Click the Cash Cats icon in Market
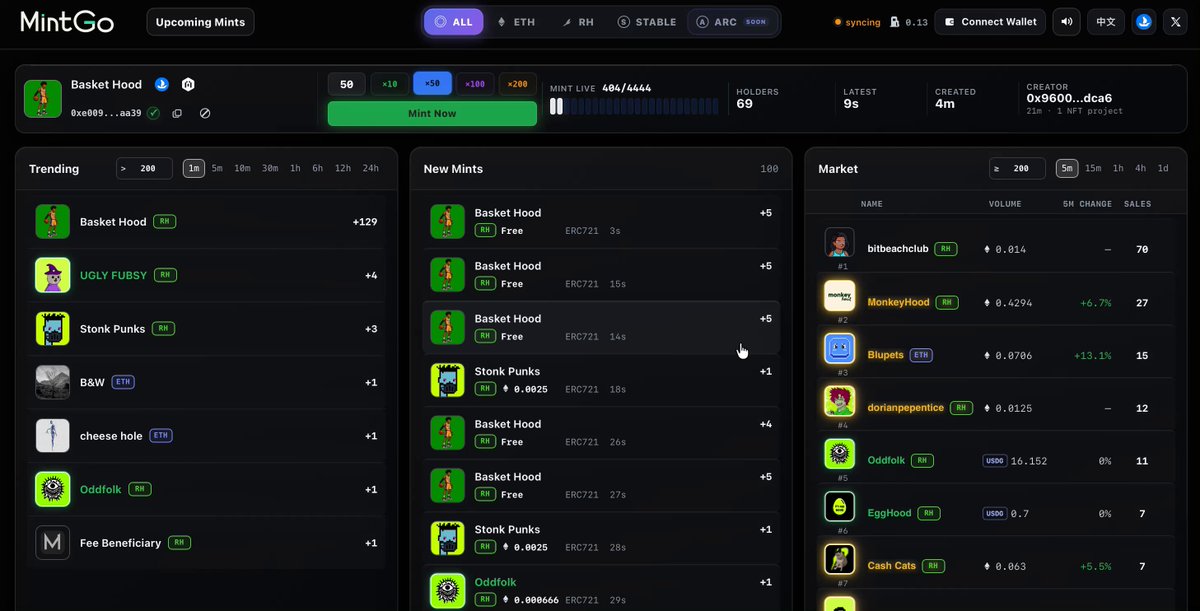Viewport: 1200px width, 611px height. [x=840, y=560]
